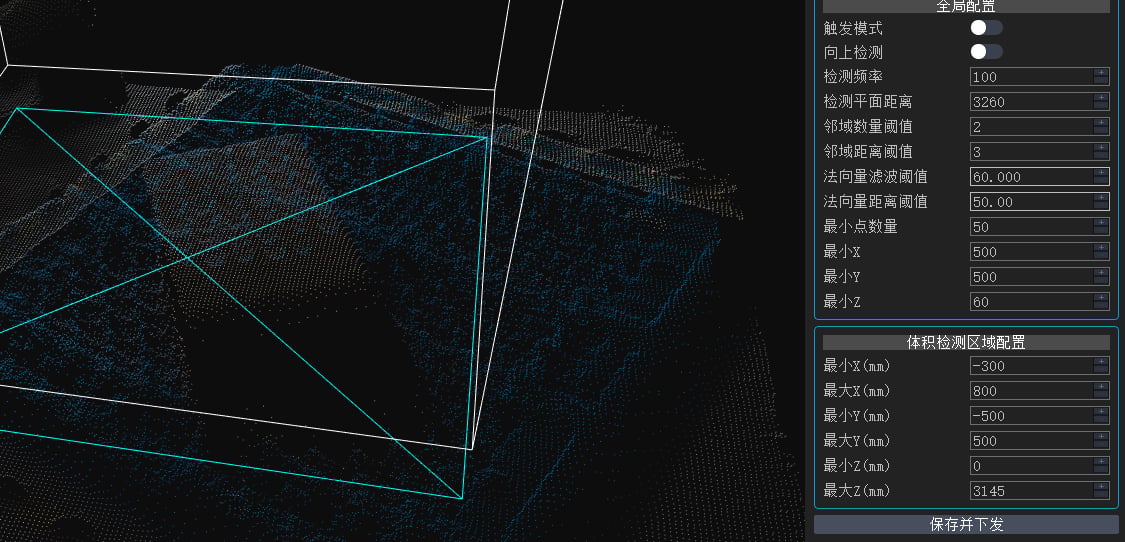Decrease 最大Z(mm) with its minus stepper
This screenshot has height=542, width=1125.
click(1101, 495)
